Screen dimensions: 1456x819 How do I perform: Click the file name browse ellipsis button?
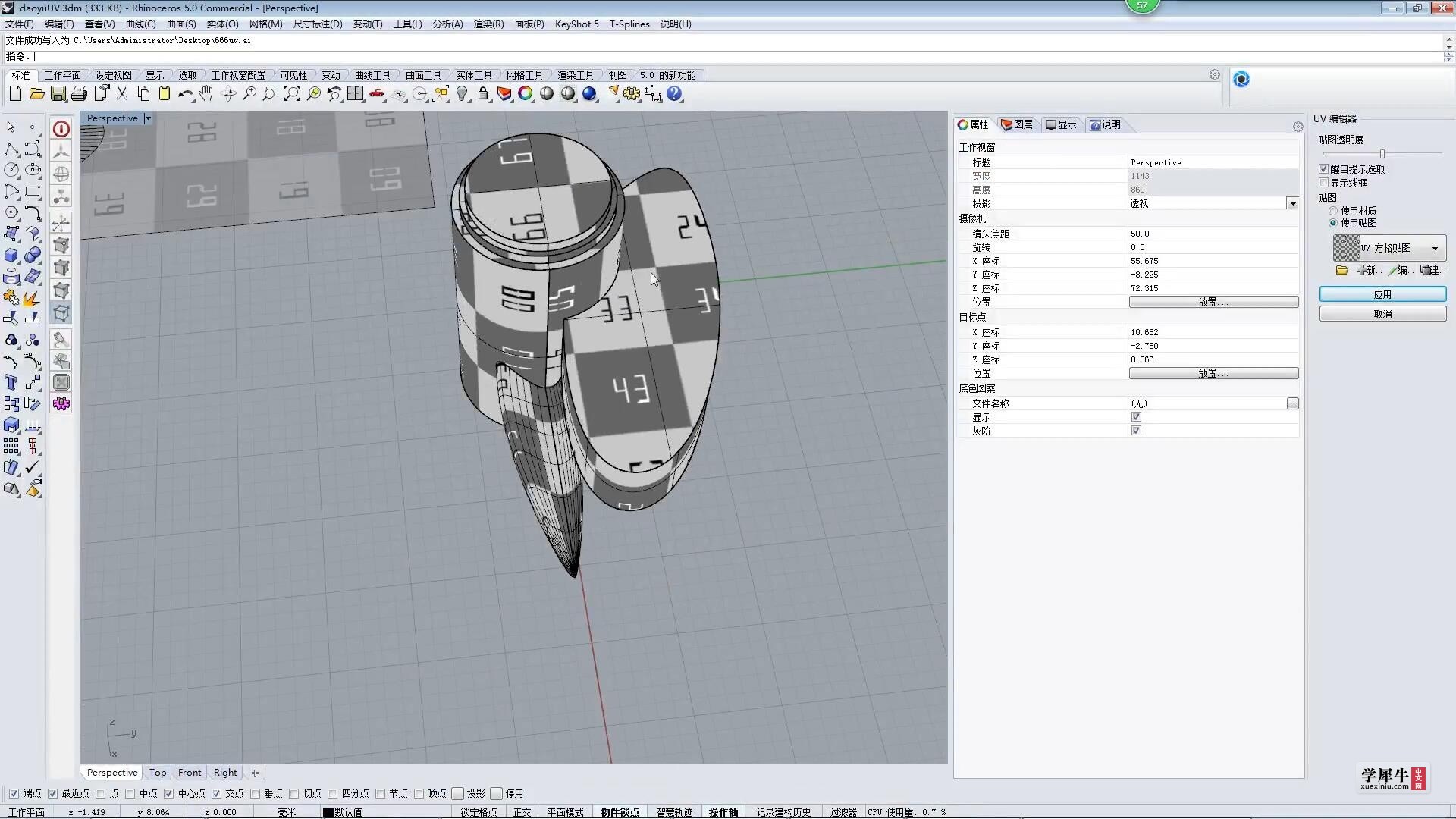pyautogui.click(x=1292, y=403)
